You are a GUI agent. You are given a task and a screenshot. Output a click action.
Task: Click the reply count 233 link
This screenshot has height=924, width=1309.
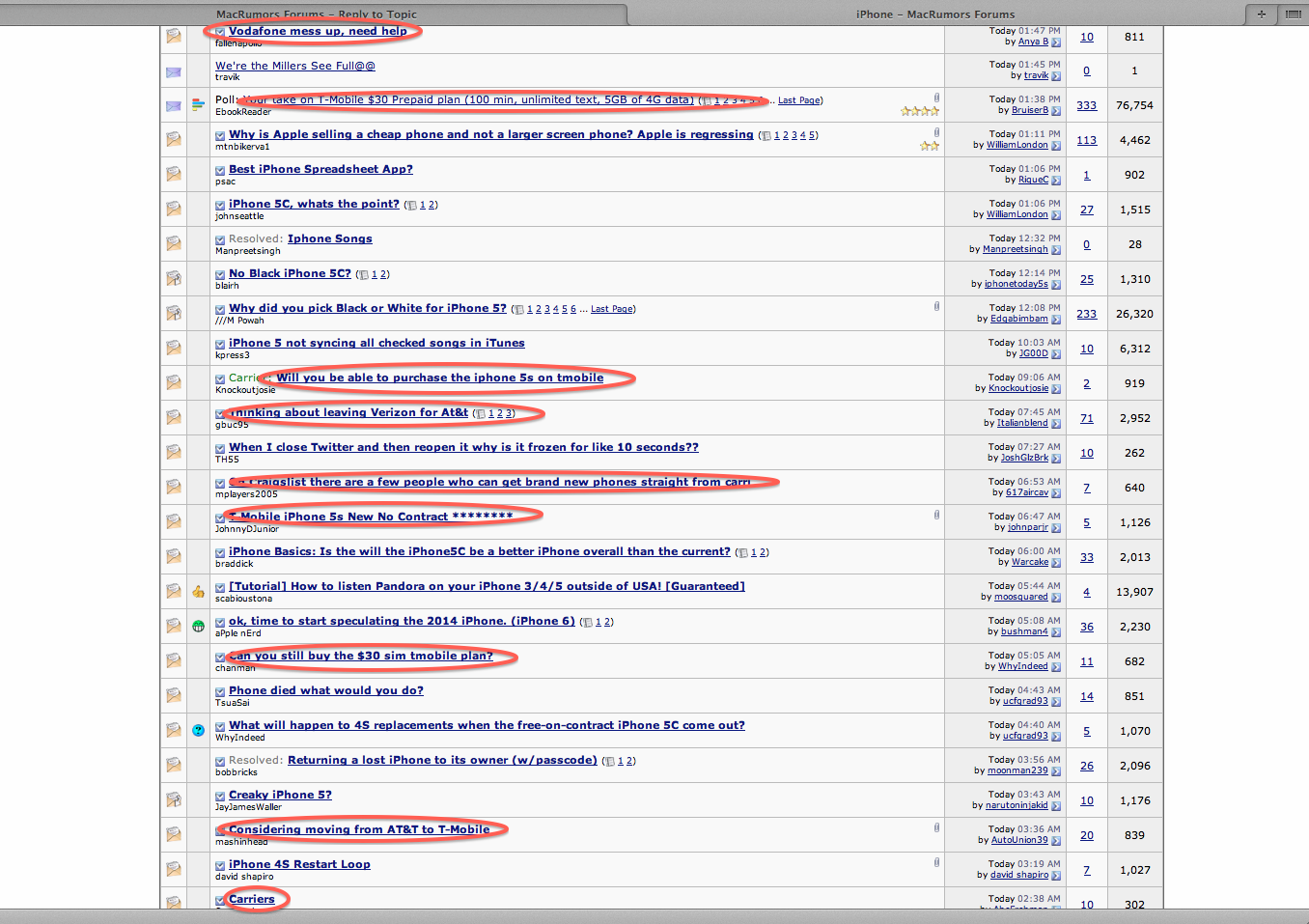coord(1087,314)
